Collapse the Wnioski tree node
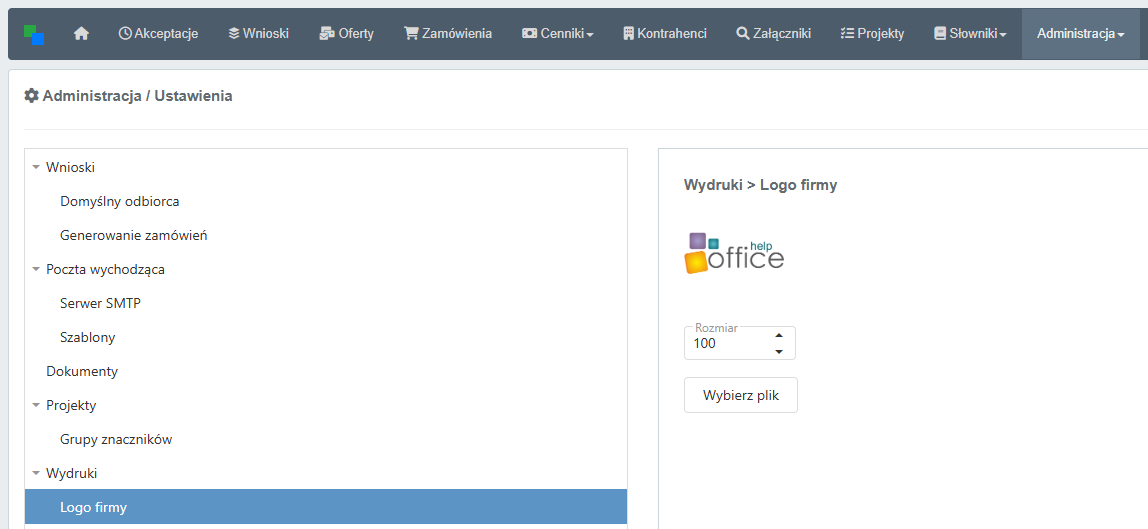The image size is (1148, 529). 37,168
